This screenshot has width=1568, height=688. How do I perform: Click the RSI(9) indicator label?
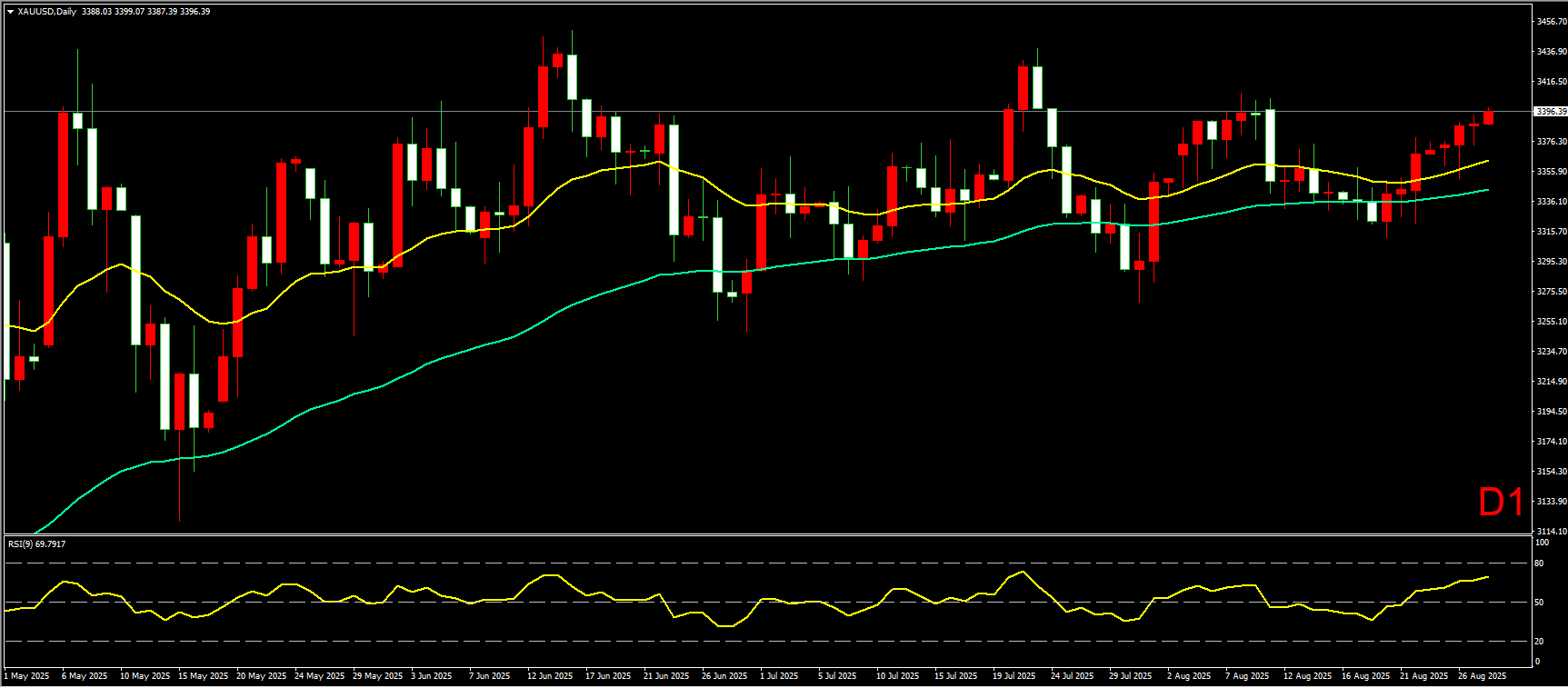(x=36, y=543)
